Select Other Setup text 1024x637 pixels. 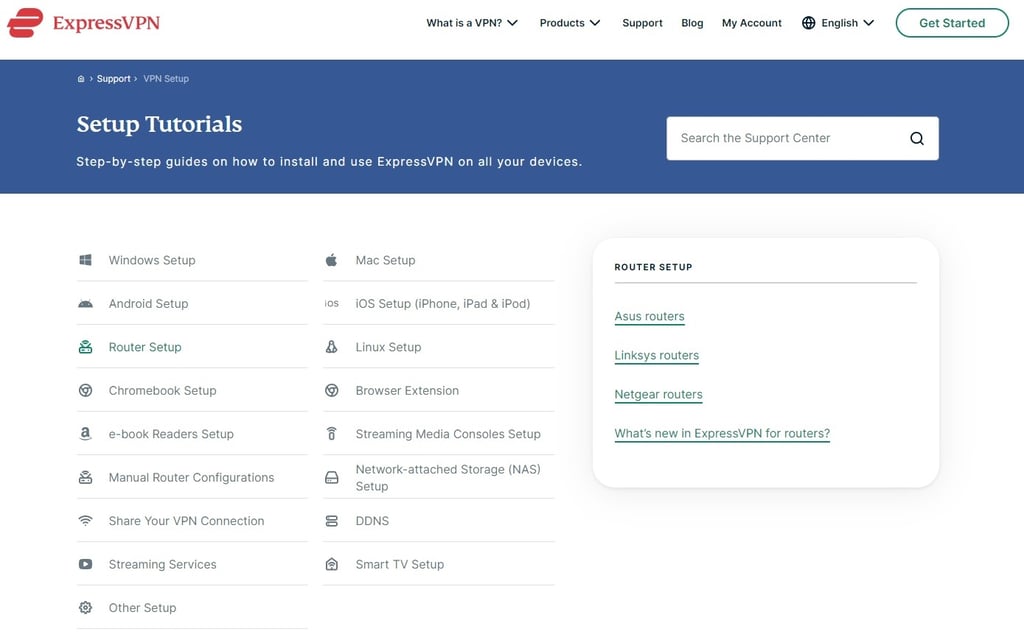point(142,608)
